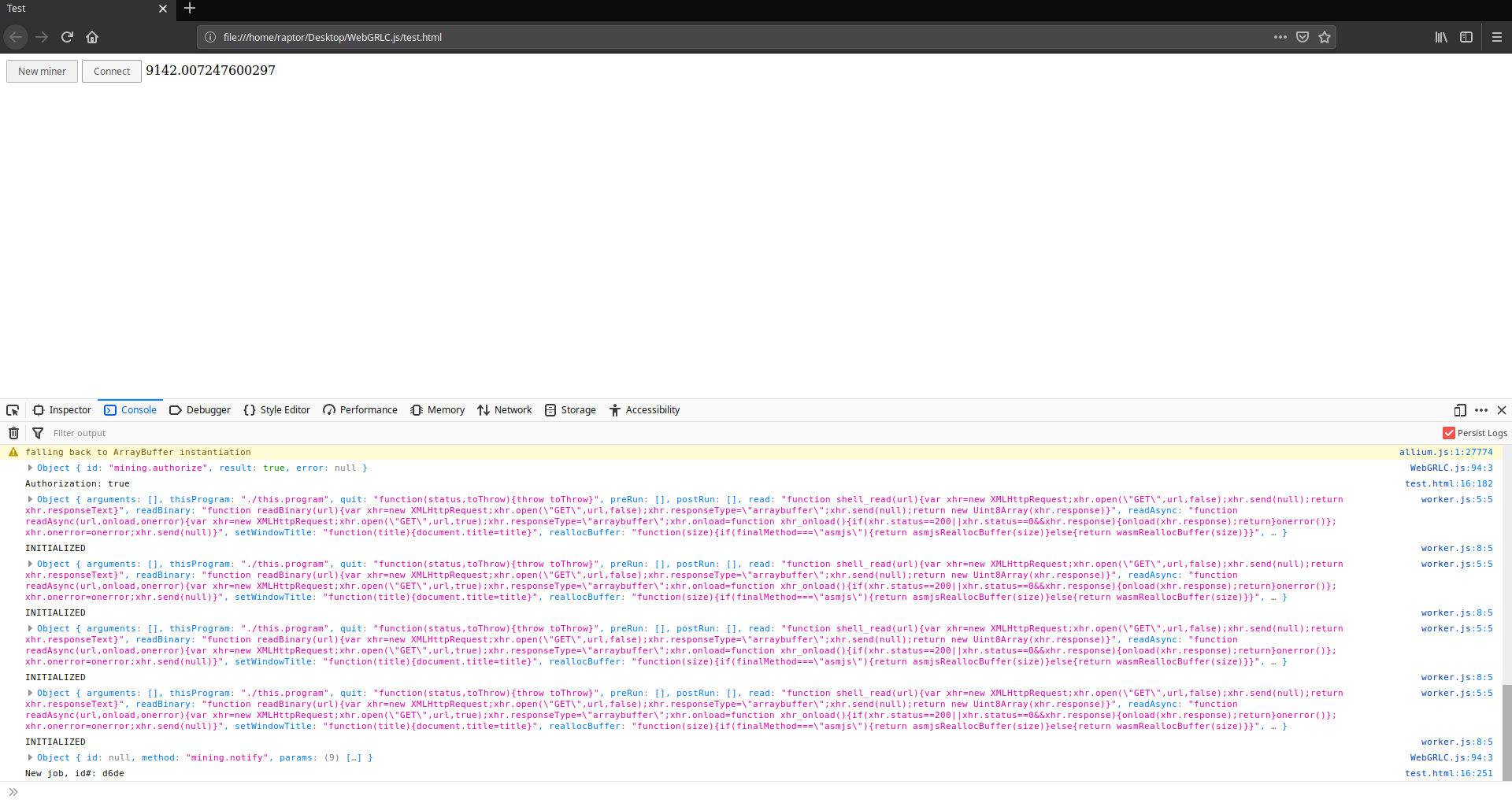
Task: Click the console vertical scrollbar thumb
Action: (1506, 732)
